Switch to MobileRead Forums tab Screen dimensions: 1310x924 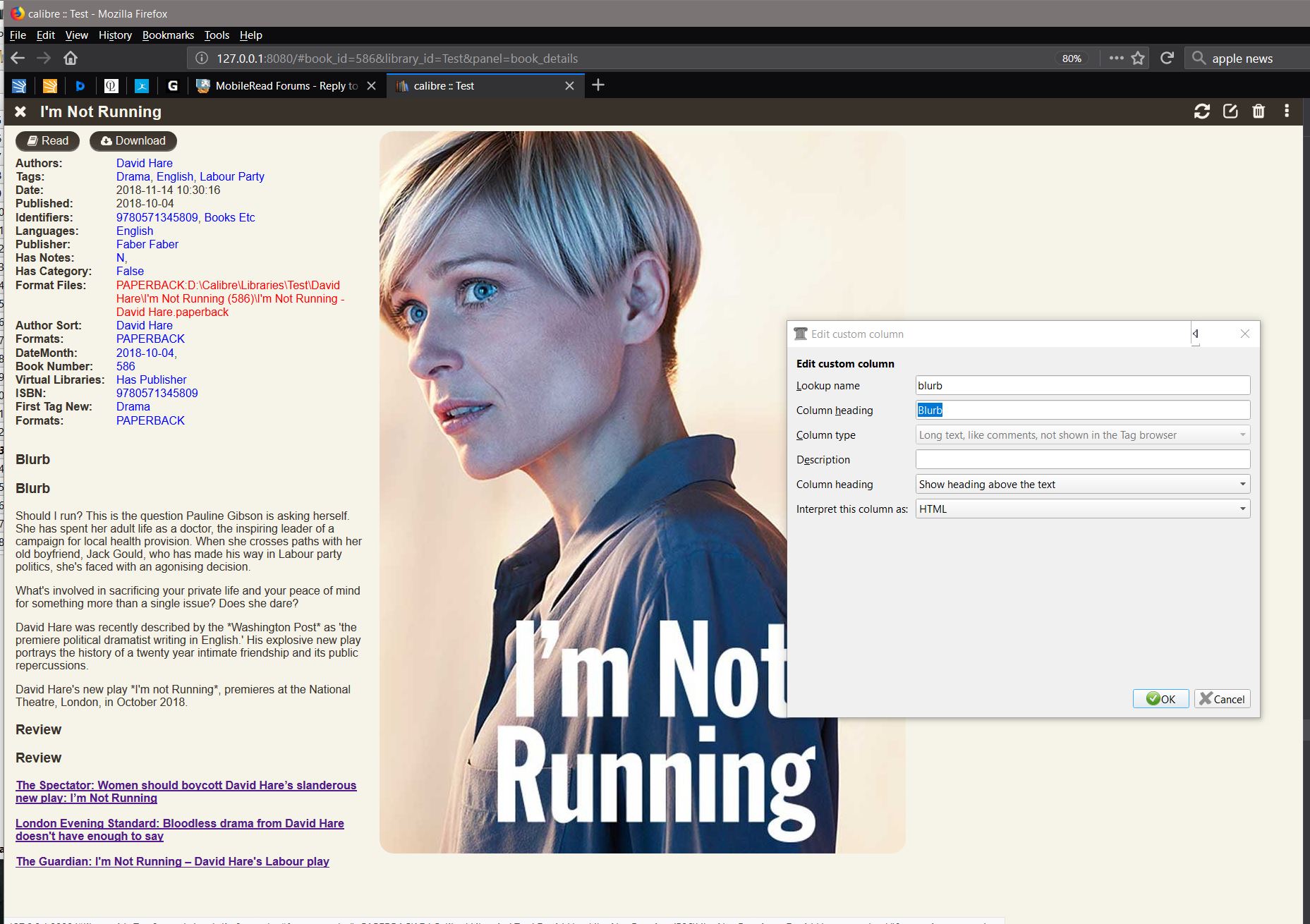[286, 86]
